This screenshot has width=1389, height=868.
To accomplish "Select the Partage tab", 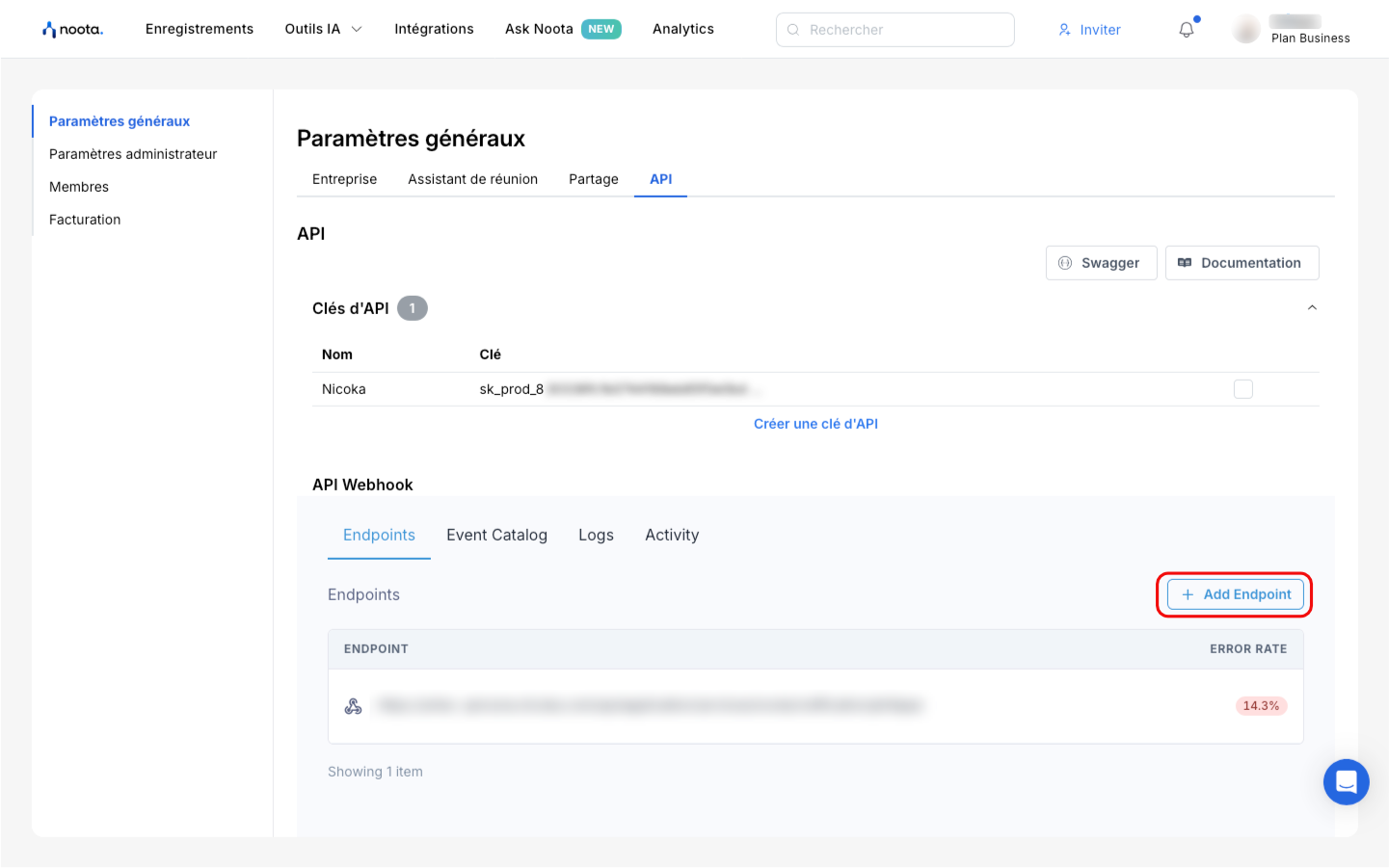I will 594,179.
